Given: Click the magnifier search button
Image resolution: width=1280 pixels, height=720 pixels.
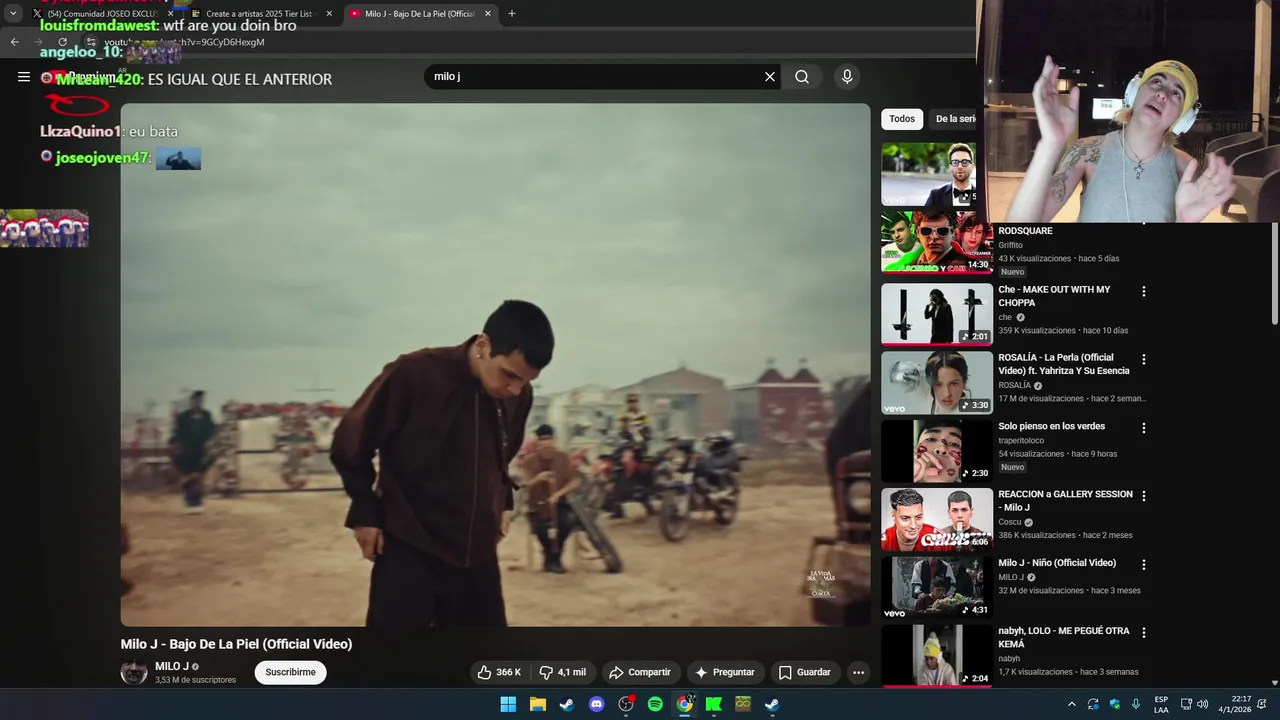Looking at the screenshot, I should pyautogui.click(x=802, y=77).
